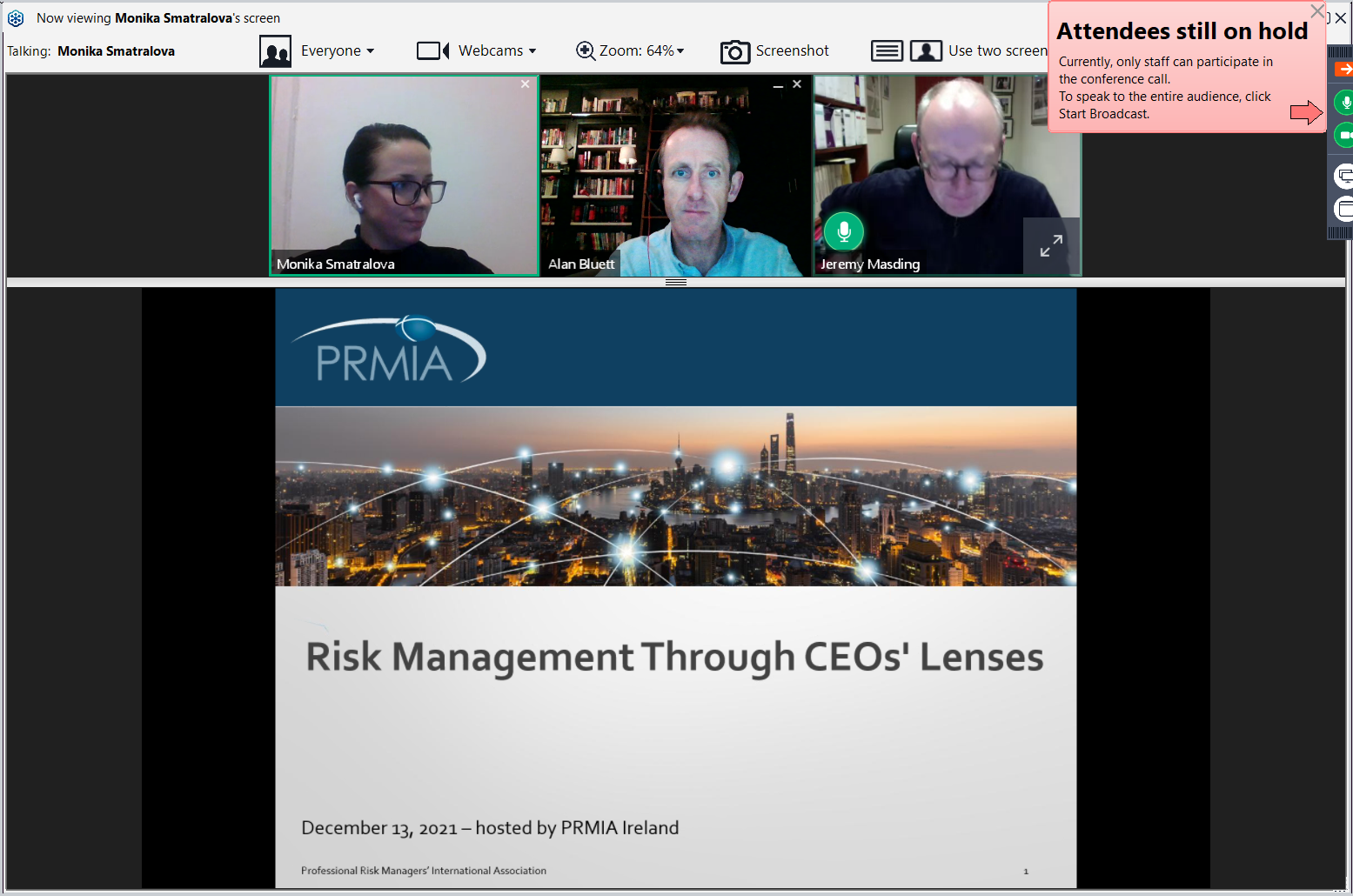The height and width of the screenshot is (896, 1353).
Task: Click the webcam icon in the toolbar
Action: [432, 51]
